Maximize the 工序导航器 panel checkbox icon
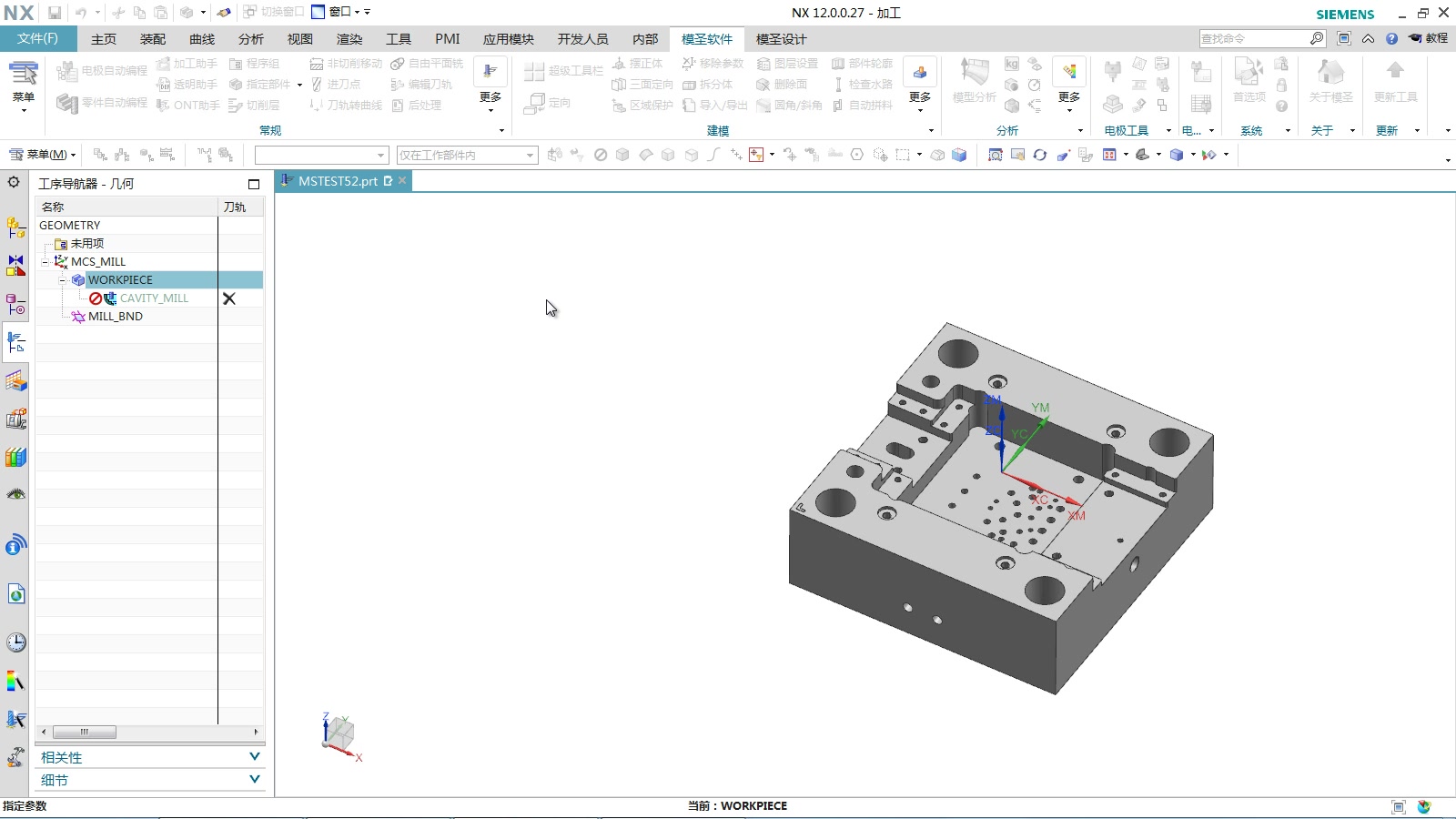This screenshot has width=1456, height=819. (254, 184)
